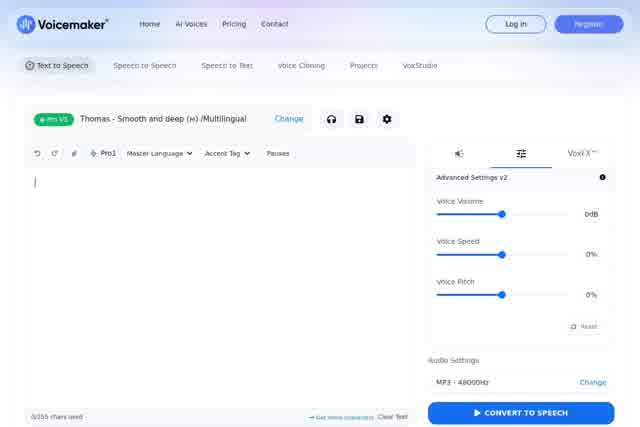Click the chars used counter text
Viewport: 640px width, 427px height.
pyautogui.click(x=57, y=417)
